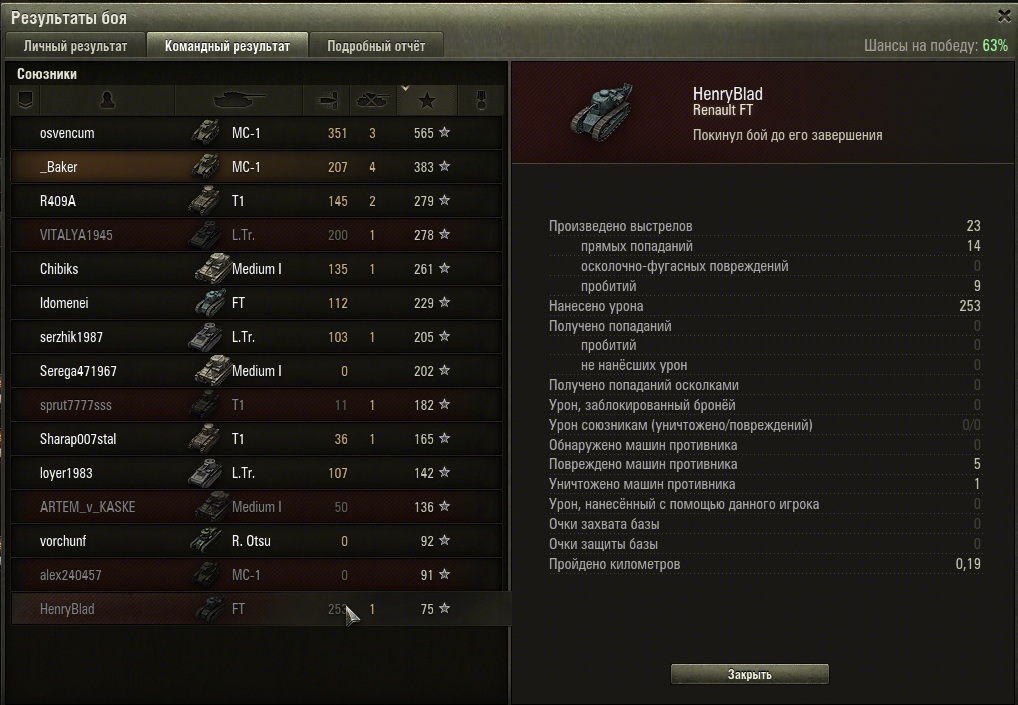Click the Закрыть button
Viewport: 1018px width, 705px height.
pyautogui.click(x=749, y=674)
